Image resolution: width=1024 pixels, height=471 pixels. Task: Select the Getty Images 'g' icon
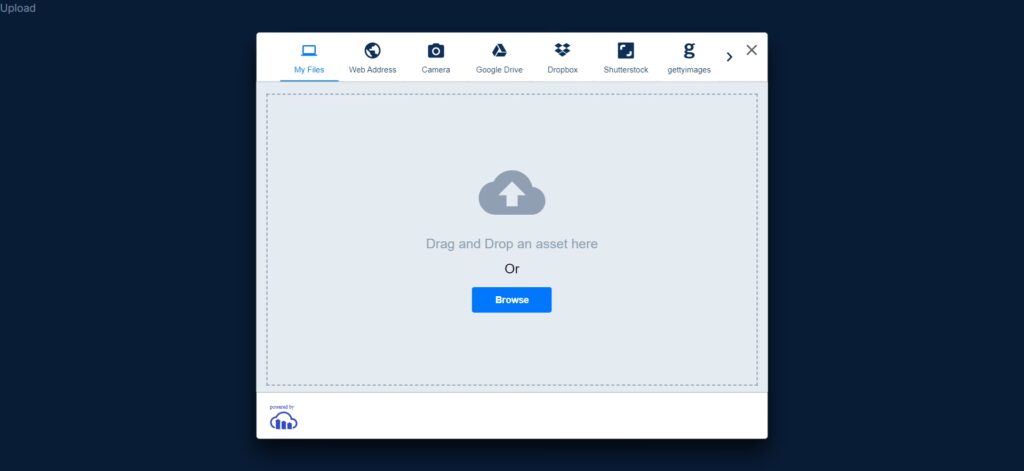[689, 51]
